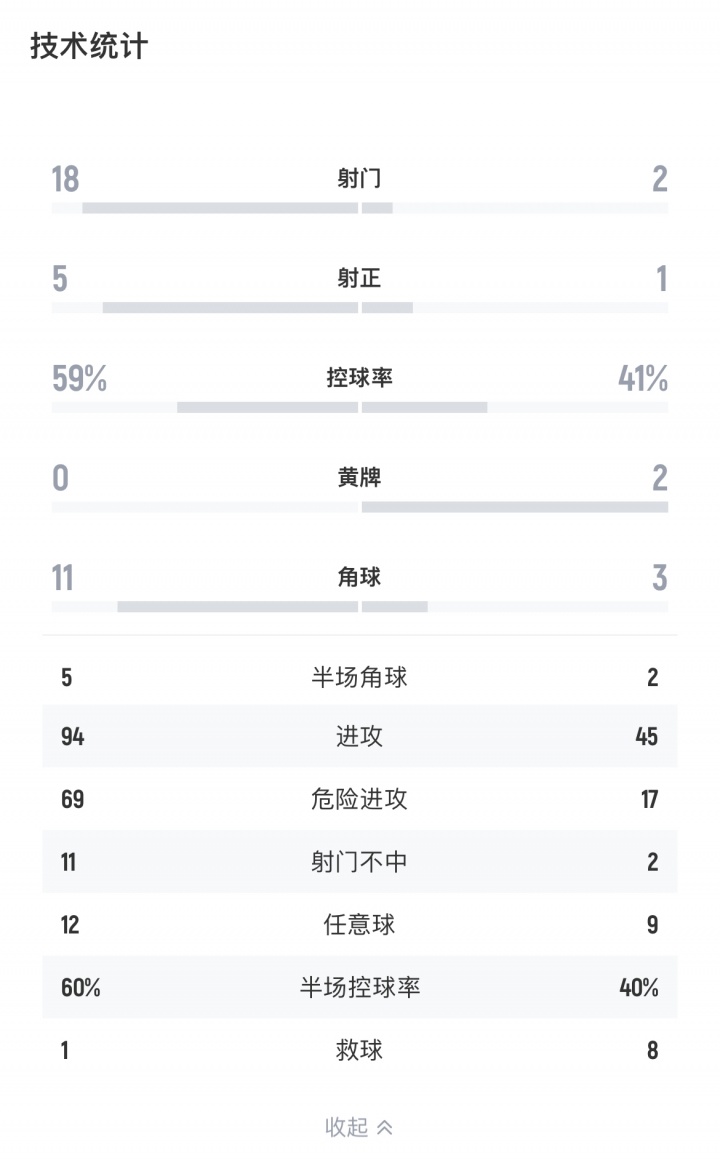The height and width of the screenshot is (1163, 720).
Task: Select the 射门不中 row label
Action: click(359, 862)
